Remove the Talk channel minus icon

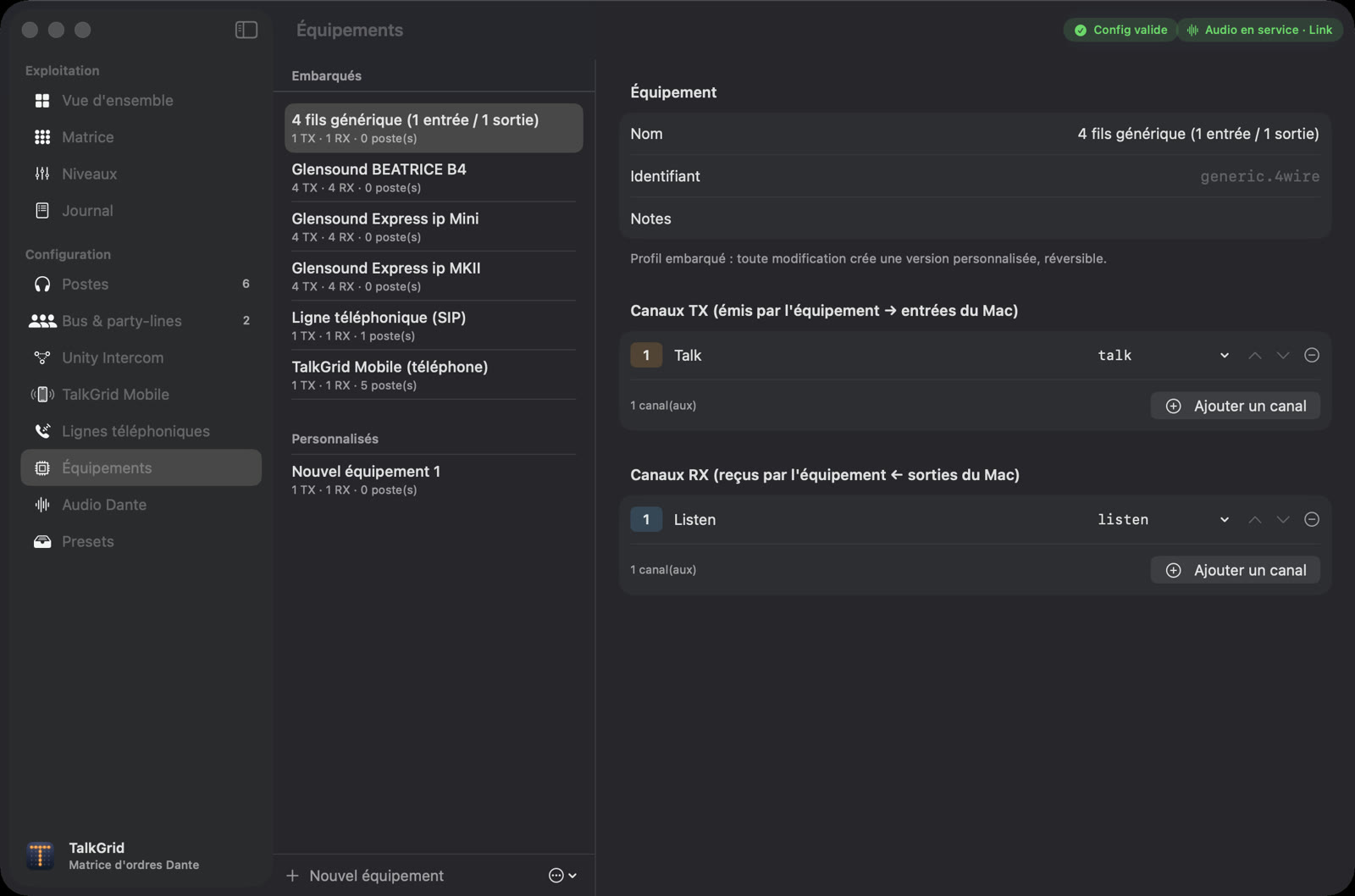(1312, 356)
